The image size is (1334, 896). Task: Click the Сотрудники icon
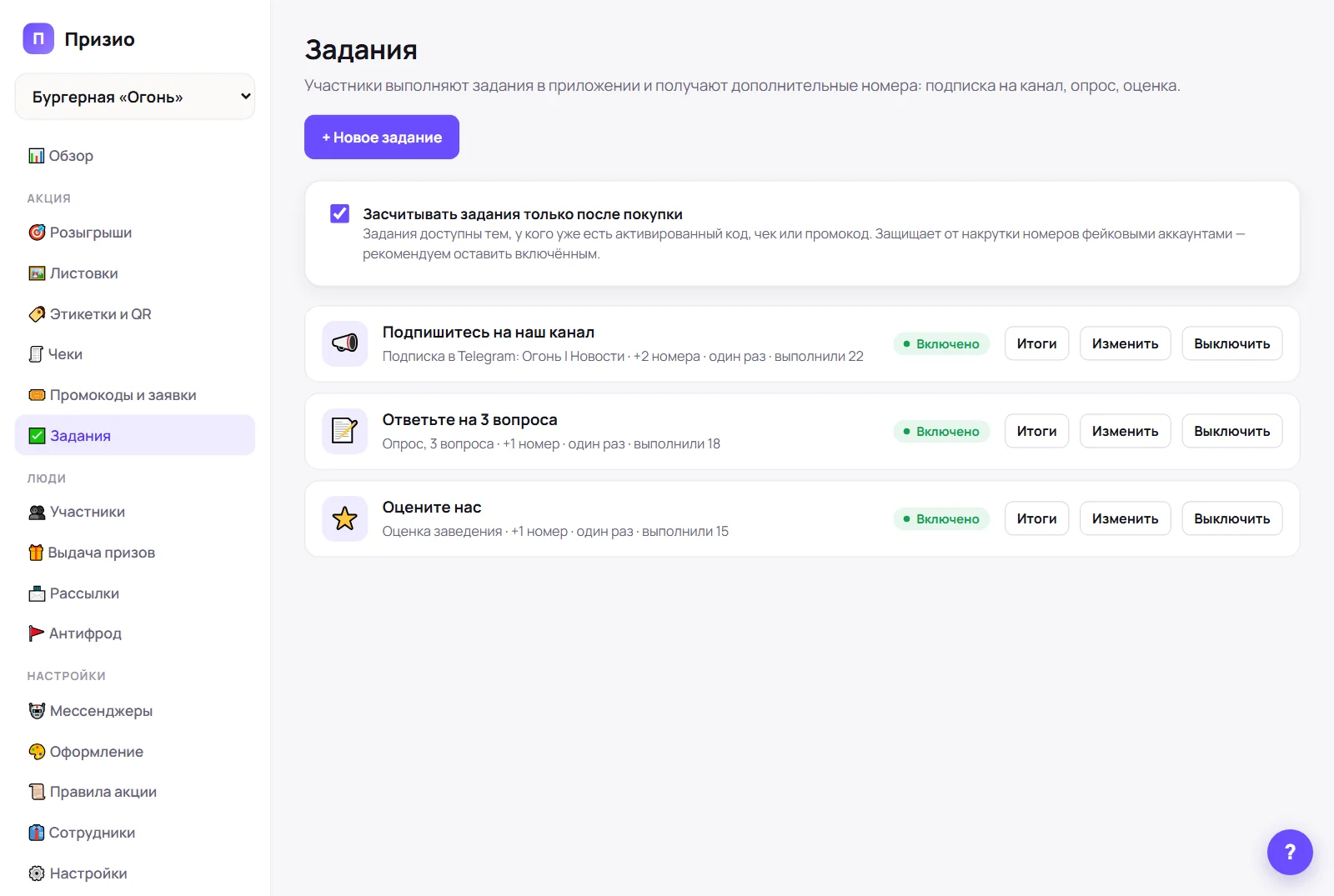[37, 833]
